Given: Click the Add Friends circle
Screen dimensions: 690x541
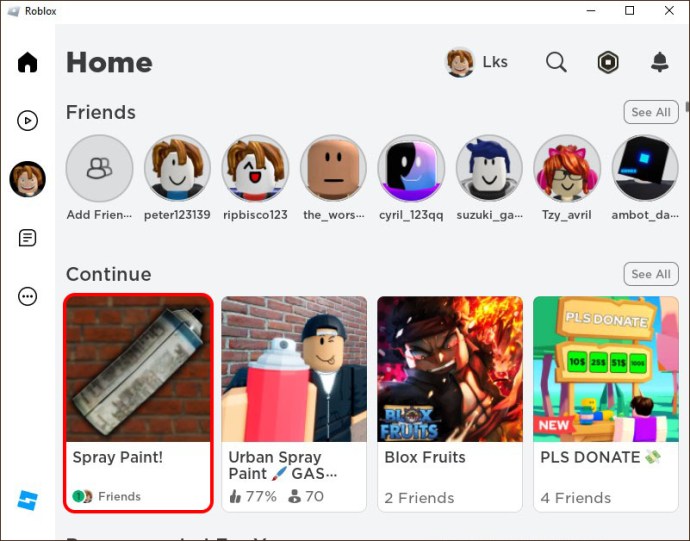Looking at the screenshot, I should point(99,168).
